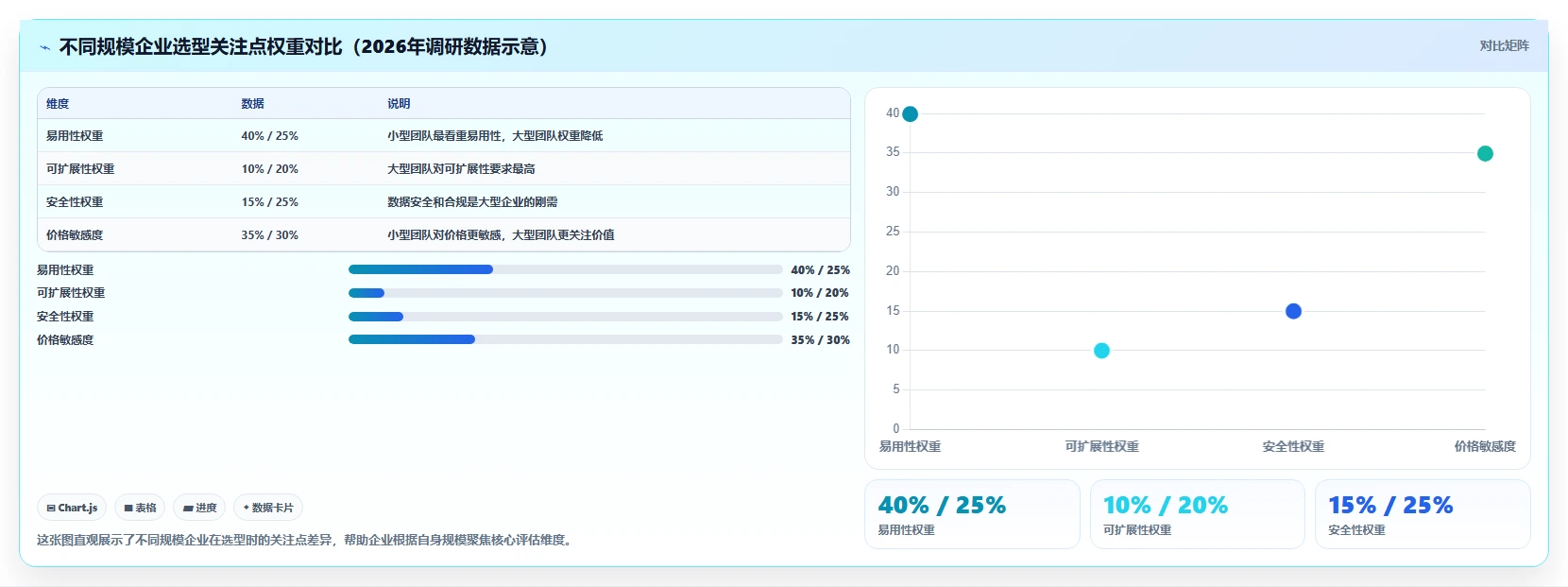
Task: Click the panel title 不同规模企业选型关注点权重对比
Action: click(304, 46)
